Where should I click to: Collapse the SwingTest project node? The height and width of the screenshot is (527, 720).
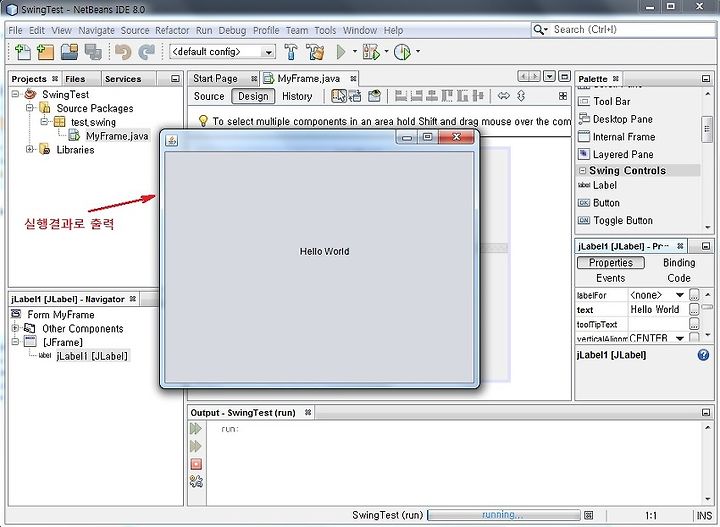click(x=15, y=94)
